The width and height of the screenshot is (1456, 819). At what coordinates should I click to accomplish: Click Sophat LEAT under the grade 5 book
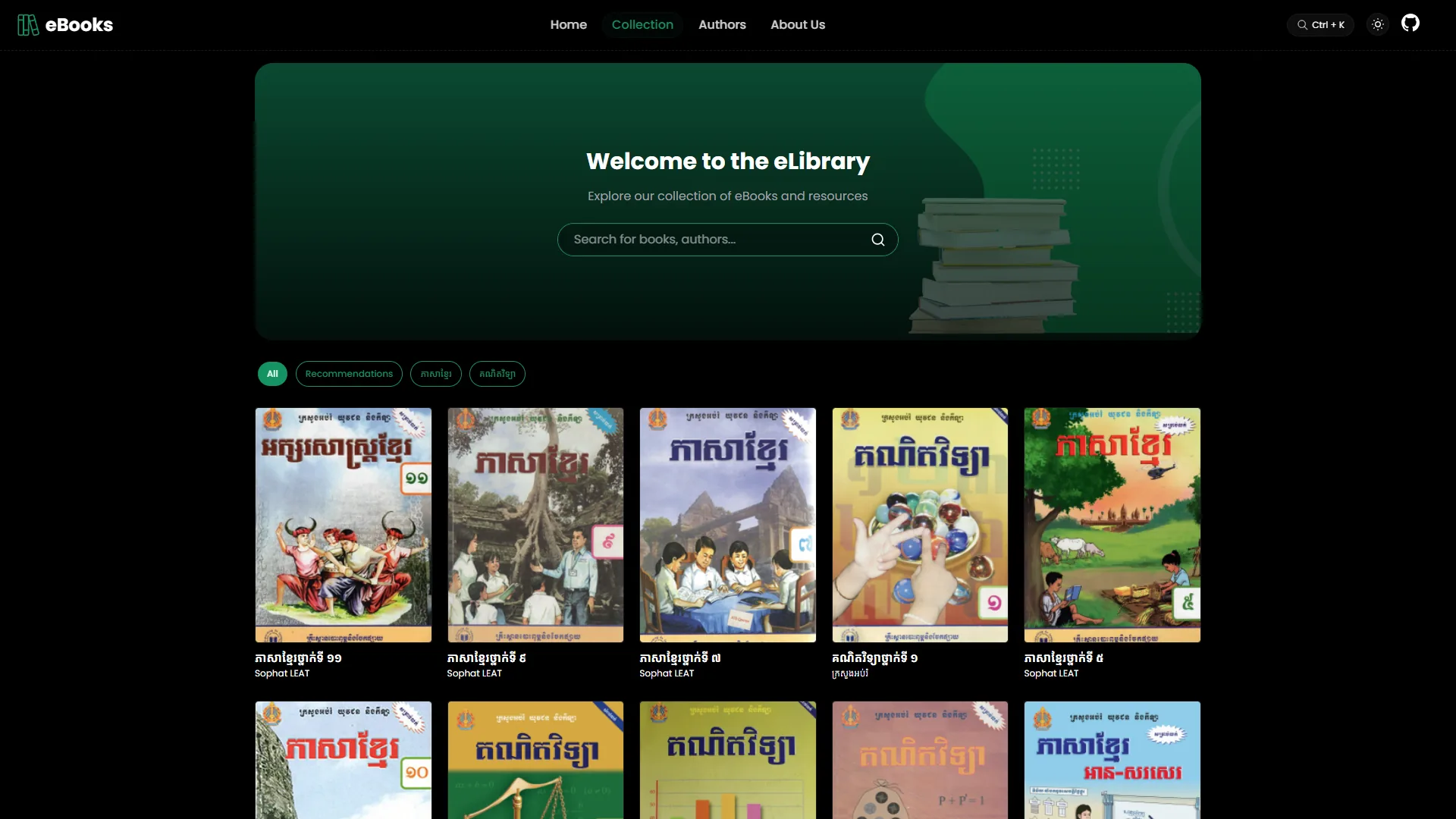[x=1050, y=673]
